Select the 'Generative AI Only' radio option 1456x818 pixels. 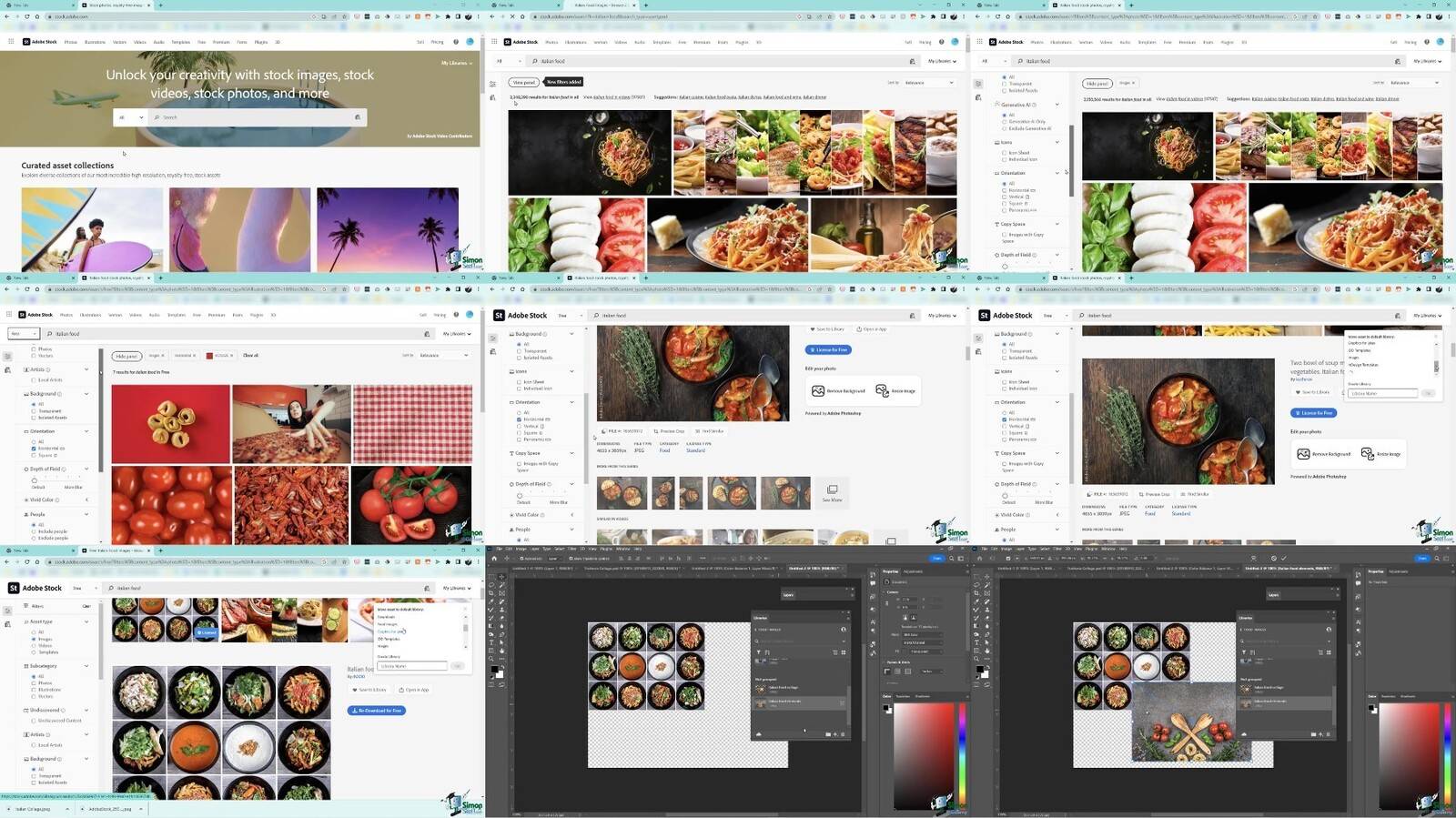(1005, 122)
